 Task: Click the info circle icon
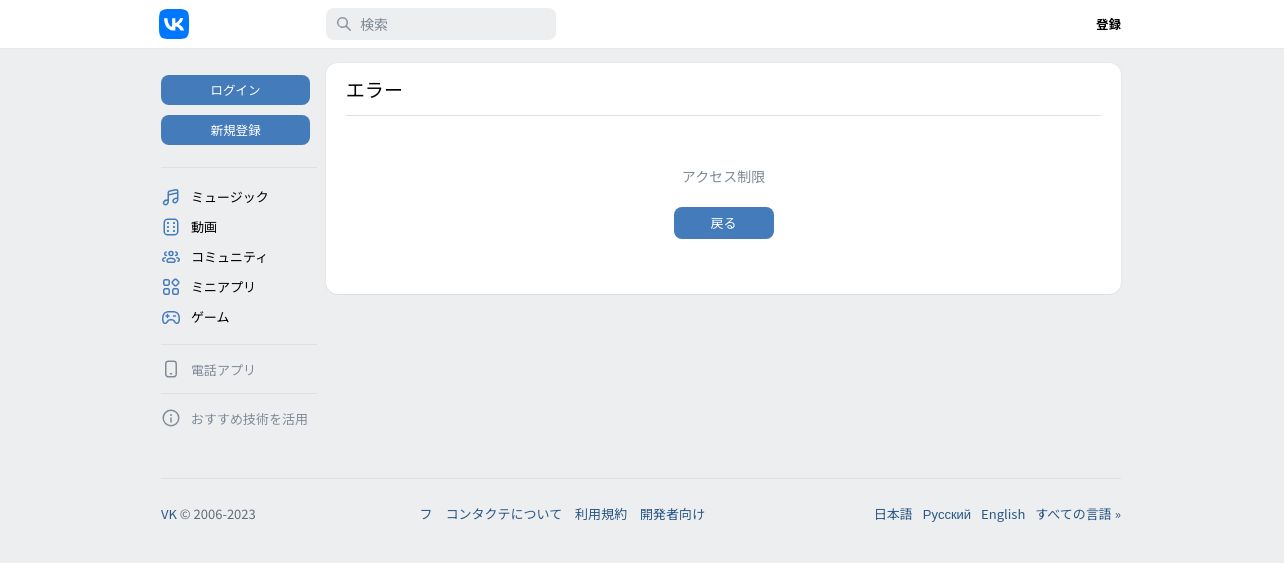[171, 418]
